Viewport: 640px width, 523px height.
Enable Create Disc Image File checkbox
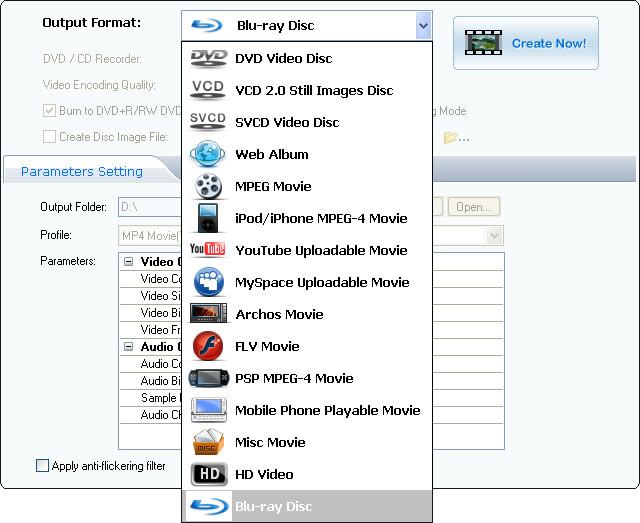coord(49,136)
